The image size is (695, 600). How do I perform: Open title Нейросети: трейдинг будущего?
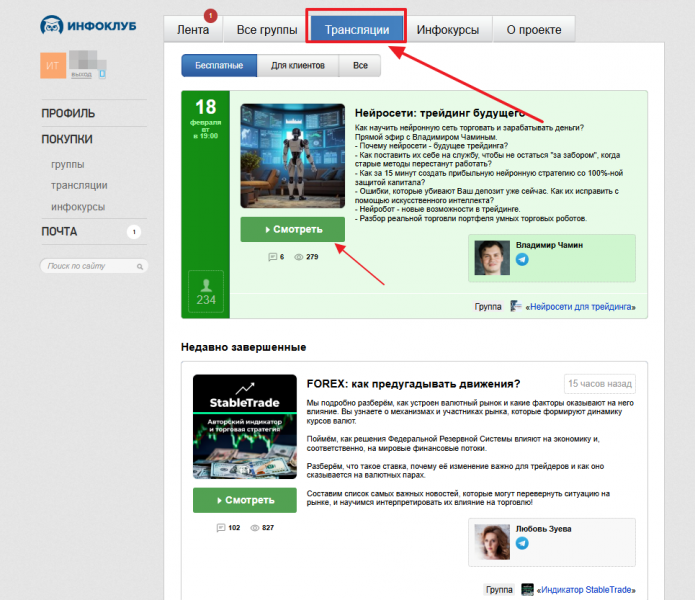point(440,113)
